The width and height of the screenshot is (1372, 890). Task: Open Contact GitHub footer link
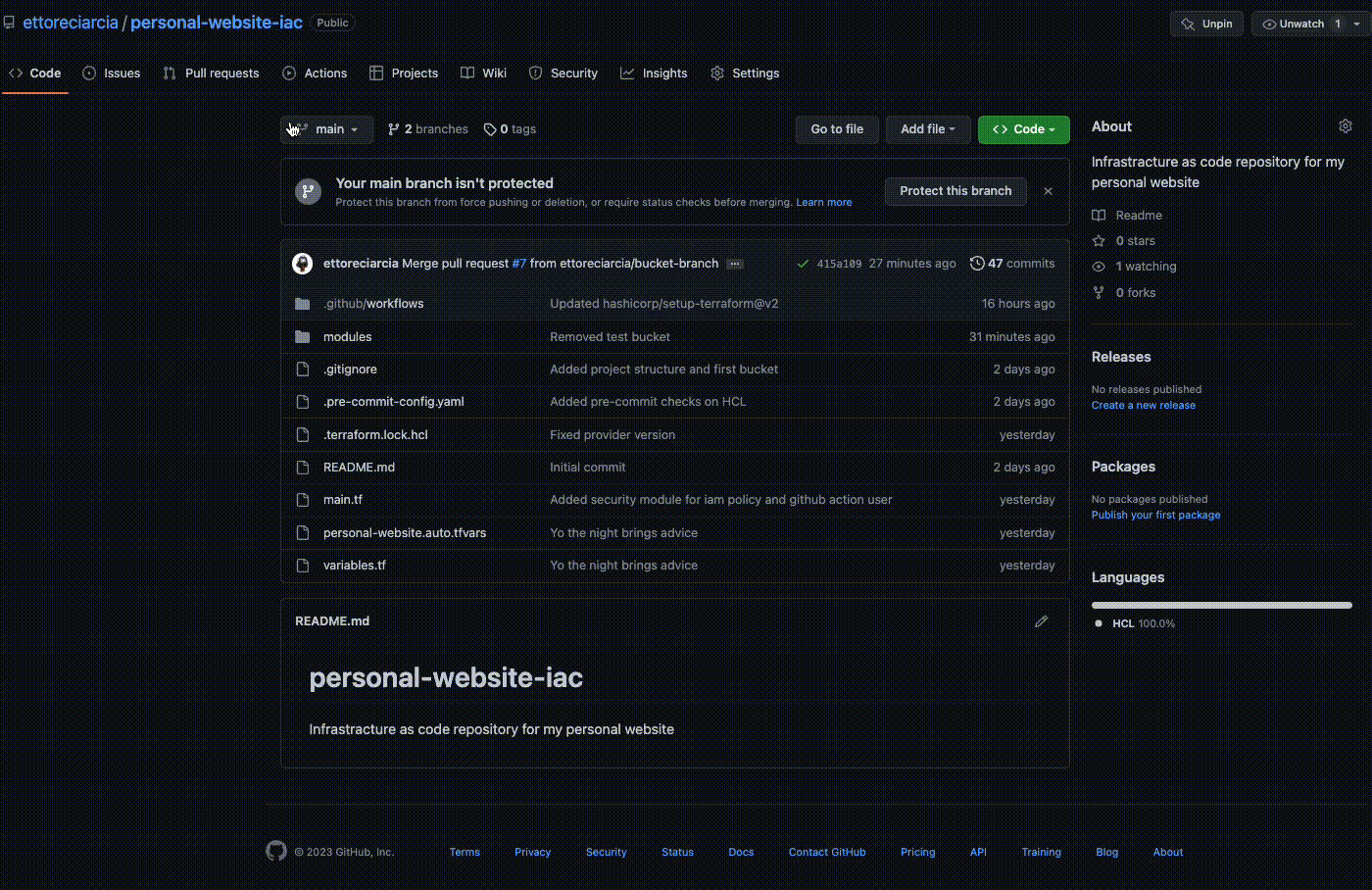(827, 853)
